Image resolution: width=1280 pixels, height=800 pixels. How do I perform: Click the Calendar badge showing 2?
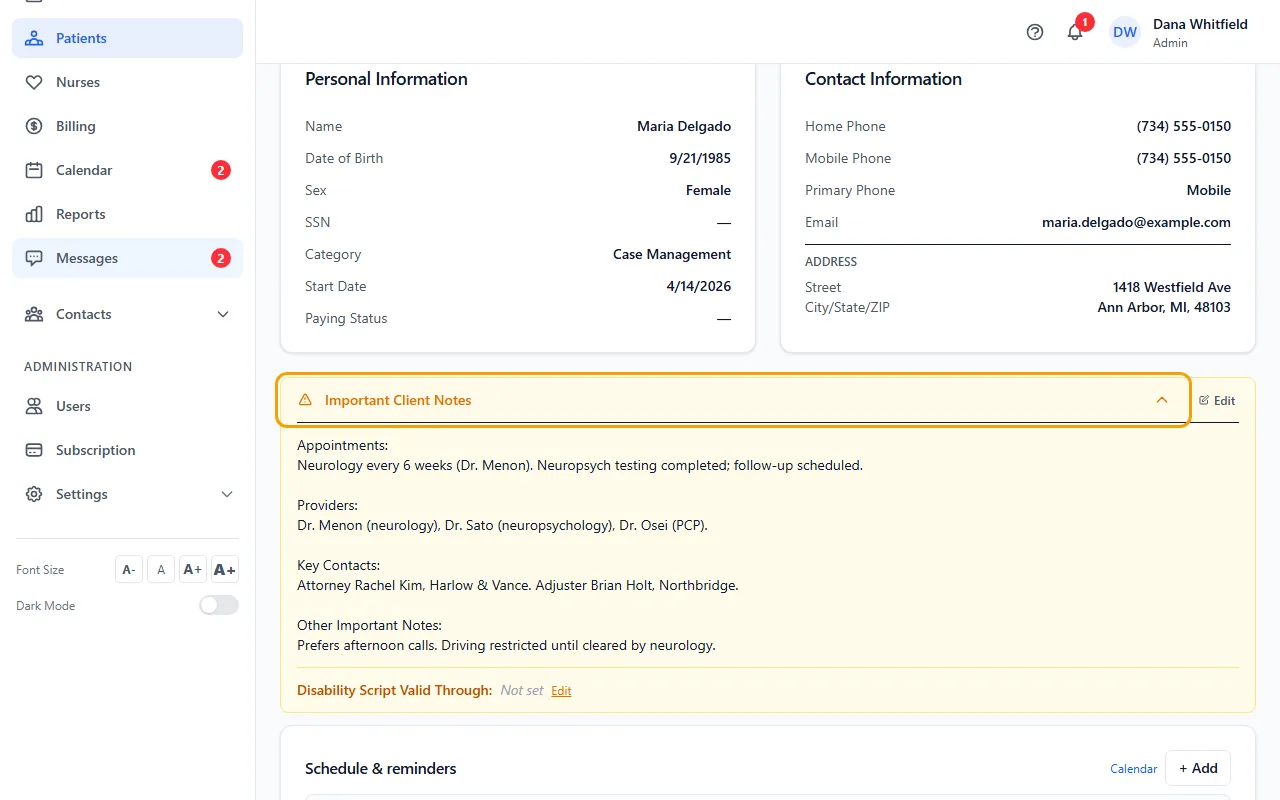221,170
